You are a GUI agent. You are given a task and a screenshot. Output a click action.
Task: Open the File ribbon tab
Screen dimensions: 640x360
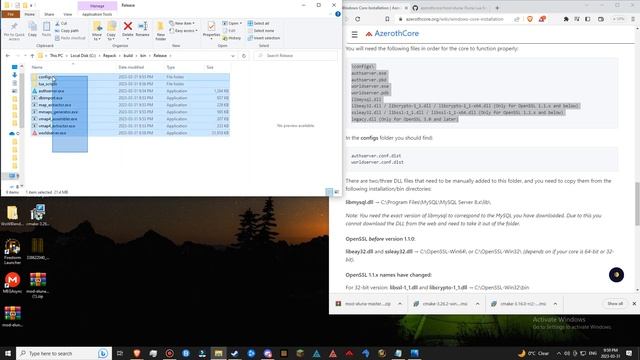click(x=11, y=14)
